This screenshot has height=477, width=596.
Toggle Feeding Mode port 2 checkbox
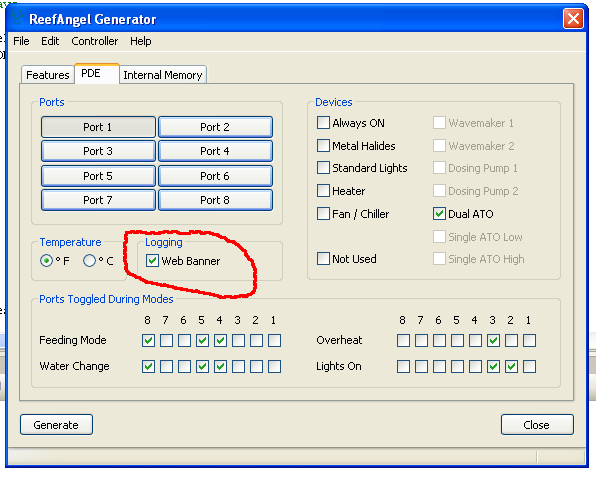[257, 341]
